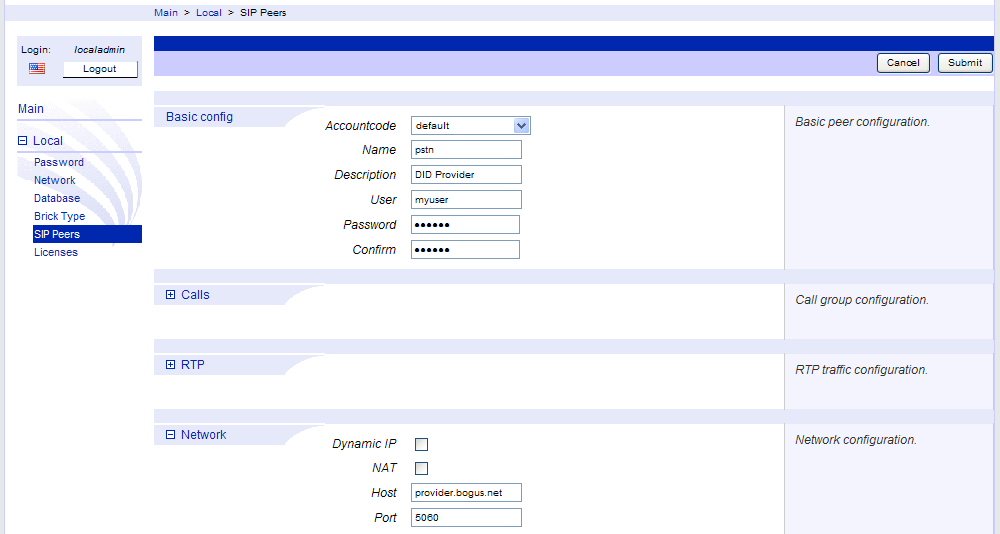Screen dimensions: 1000x534
Task: Open Licenses page in sidebar
Action: coord(56,252)
